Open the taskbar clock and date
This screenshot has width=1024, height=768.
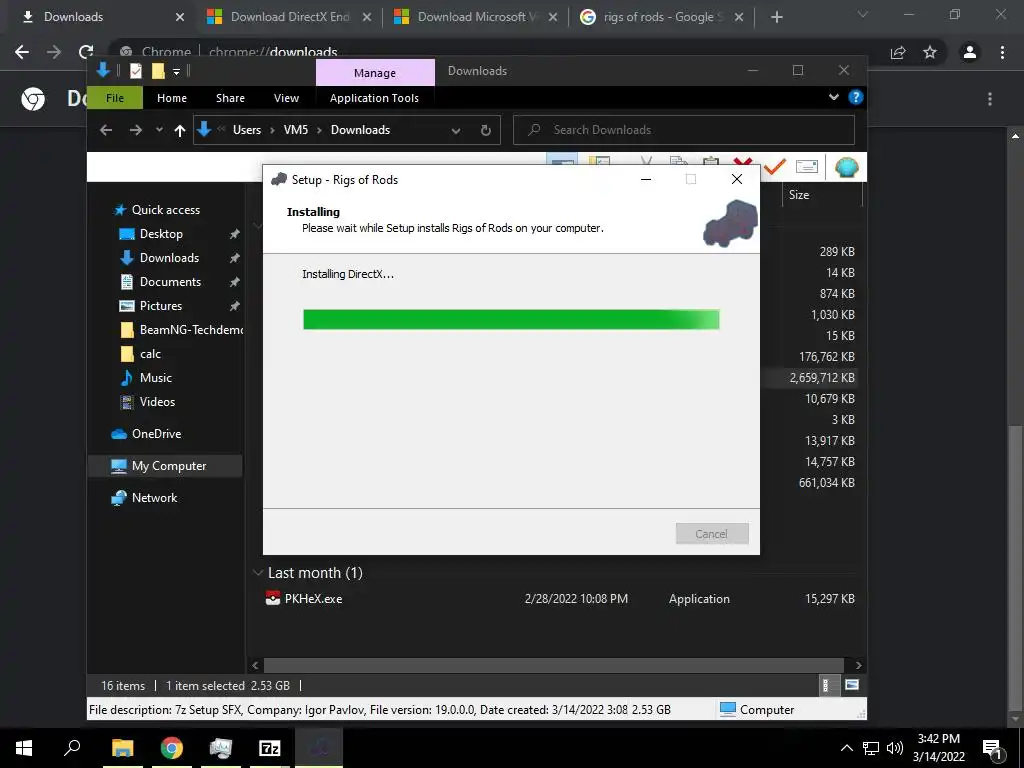[938, 748]
